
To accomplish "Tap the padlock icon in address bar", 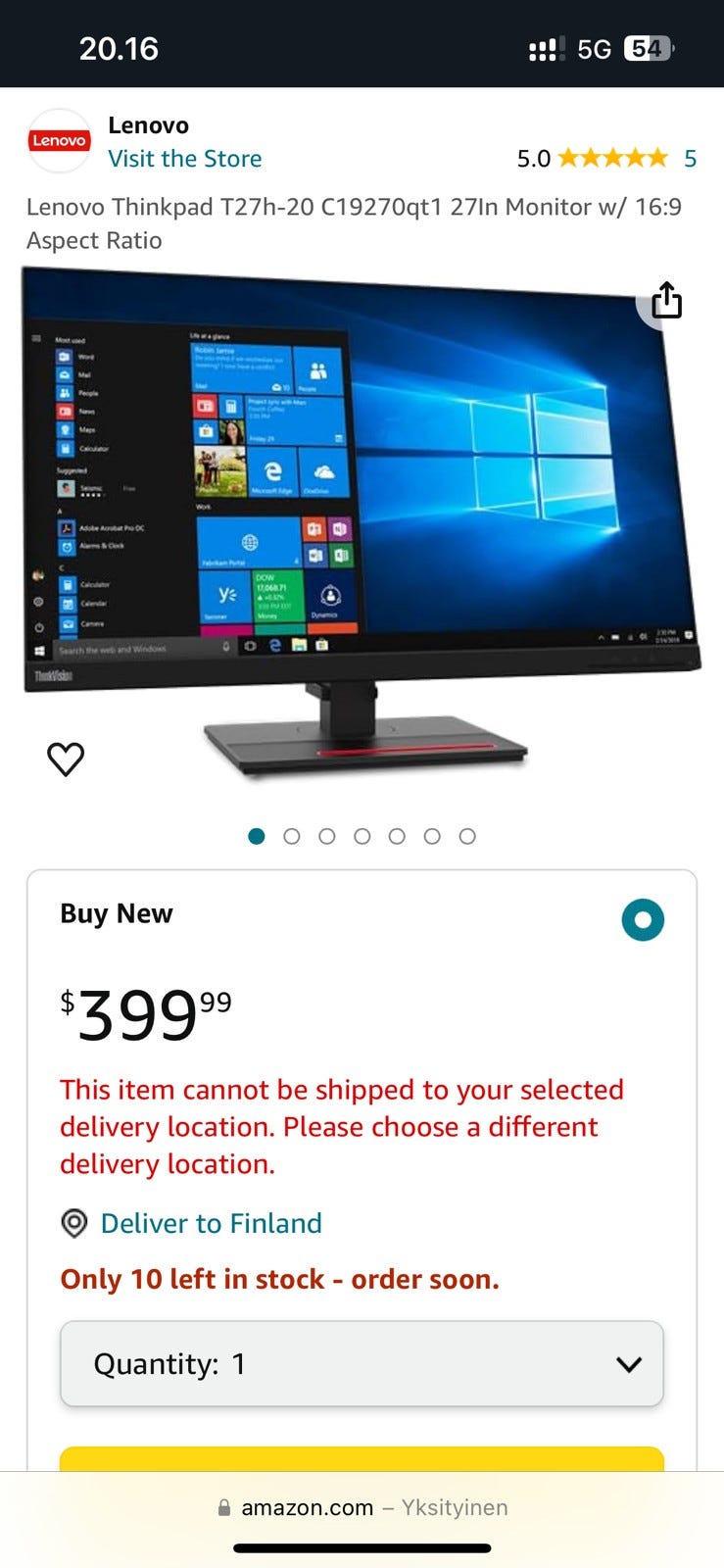I will pos(224,1507).
